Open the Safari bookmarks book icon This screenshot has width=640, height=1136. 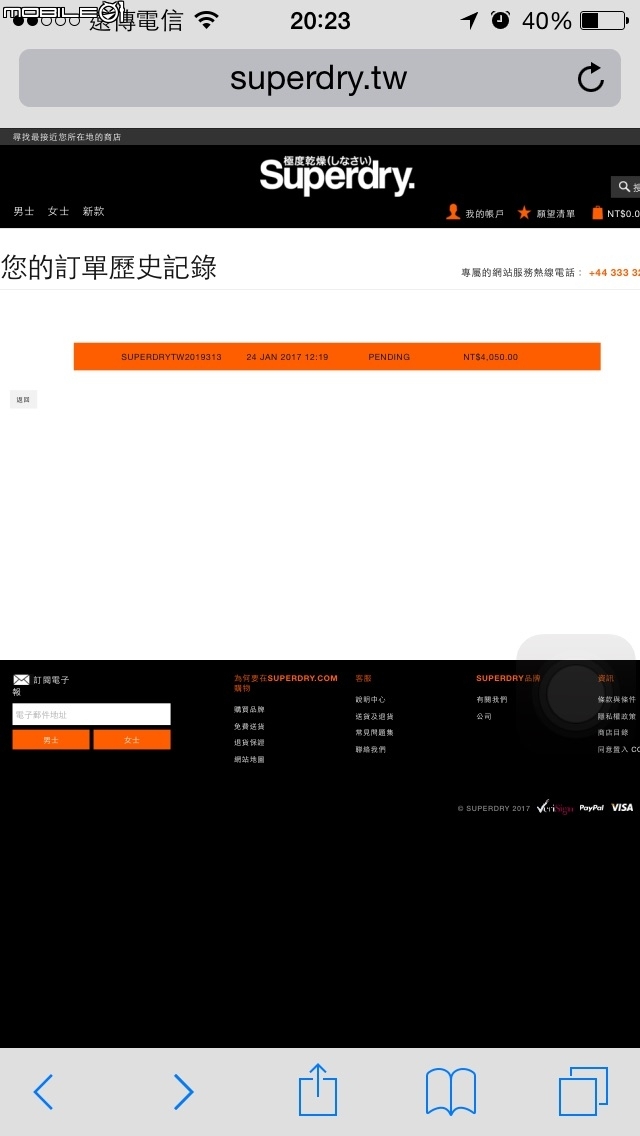tap(451, 1091)
